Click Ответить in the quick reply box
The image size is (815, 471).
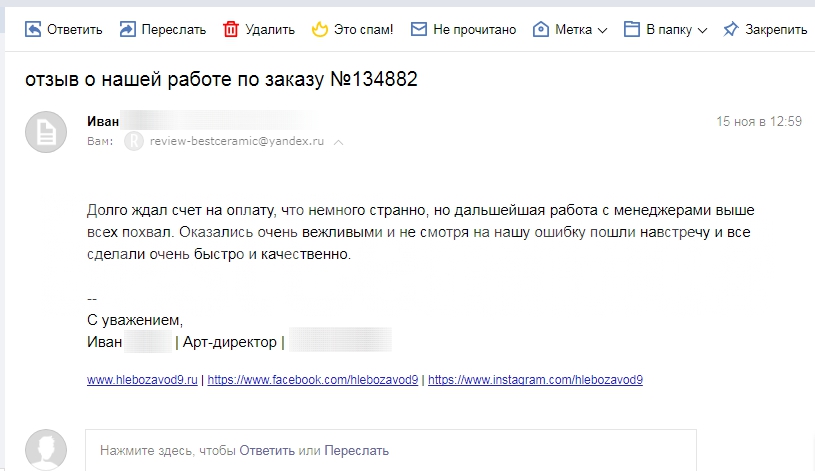tap(267, 451)
